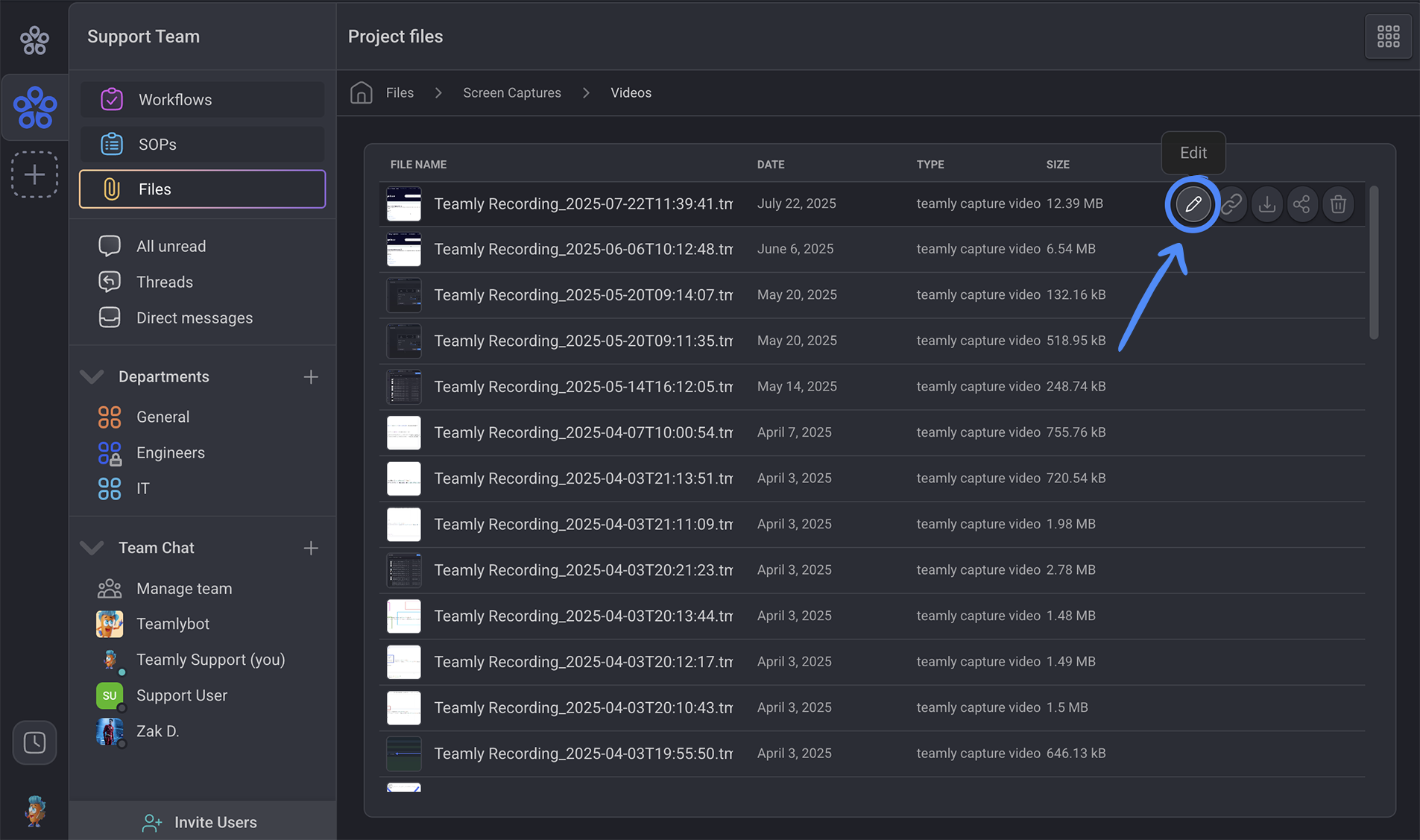Open chat with Support User
Image resolution: width=1420 pixels, height=840 pixels.
click(181, 695)
